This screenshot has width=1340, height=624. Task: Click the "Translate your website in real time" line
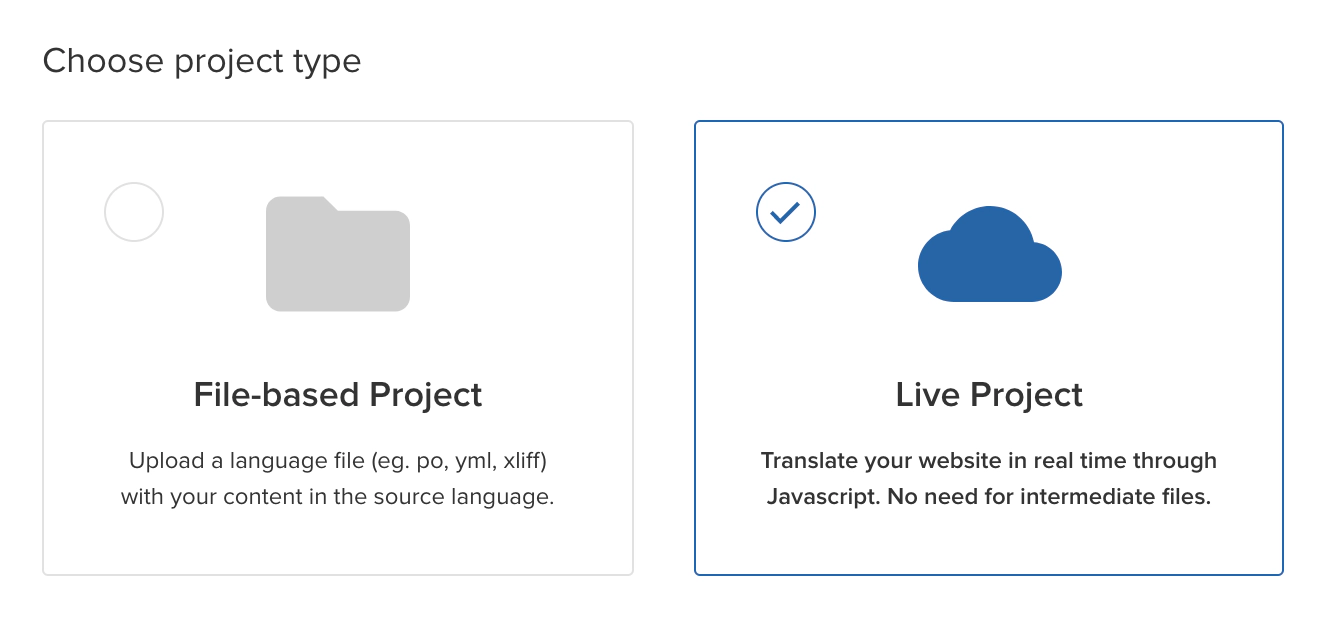[989, 461]
